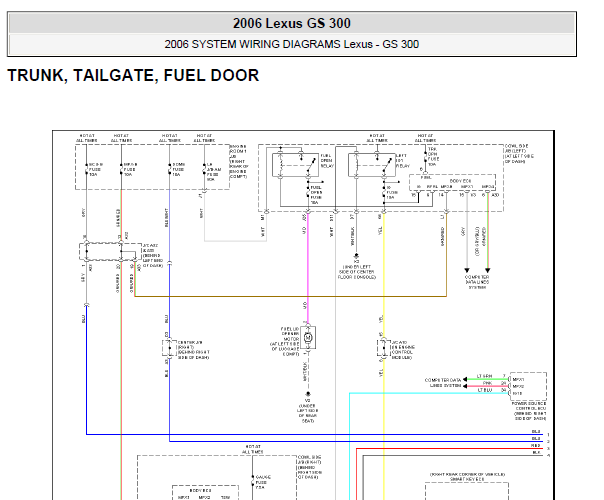Click the 'FUEL OPEN RELAY' label
The height and width of the screenshot is (500, 604).
pos(327,161)
